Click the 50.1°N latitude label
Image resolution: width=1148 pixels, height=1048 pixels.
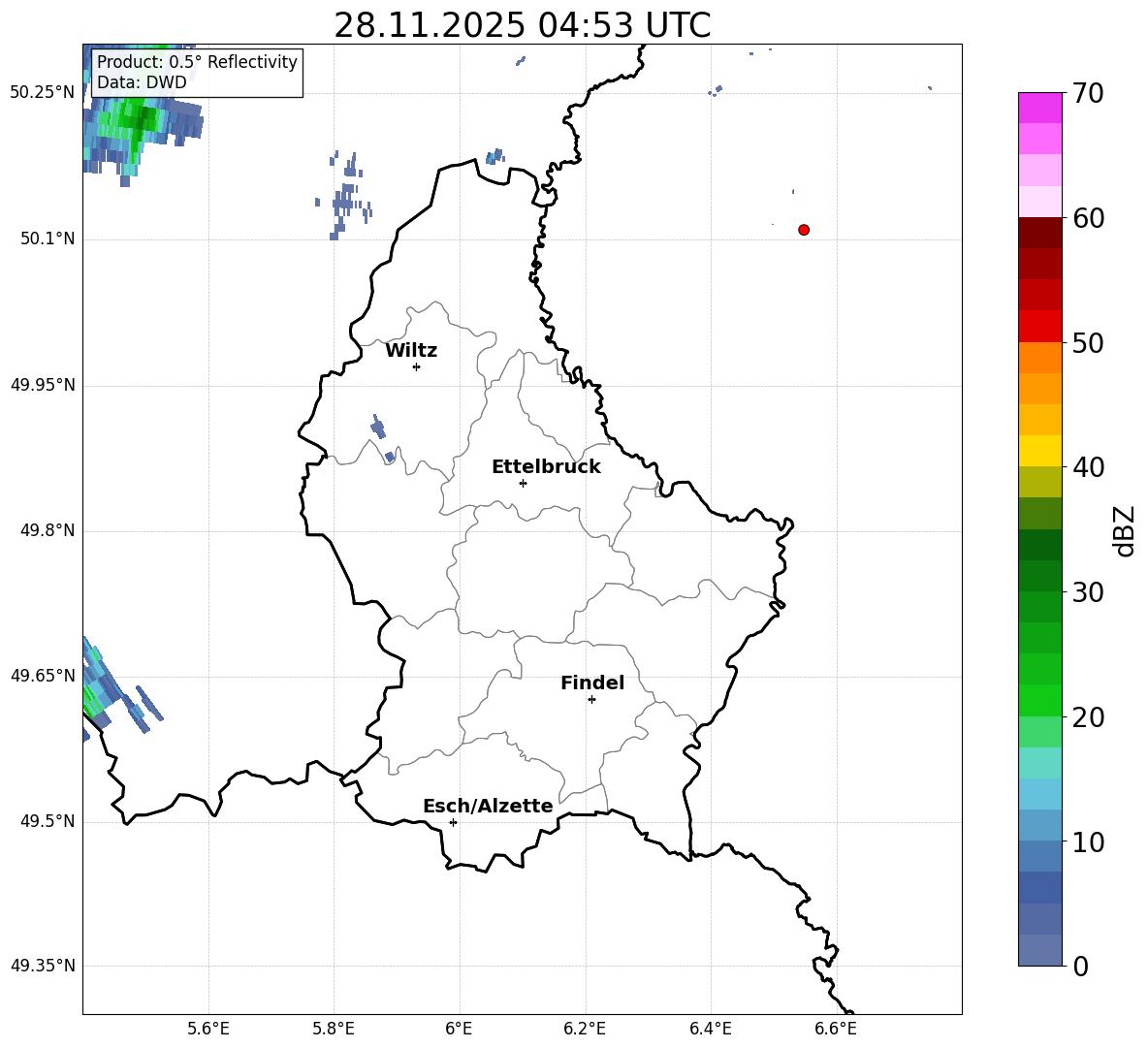(48, 238)
